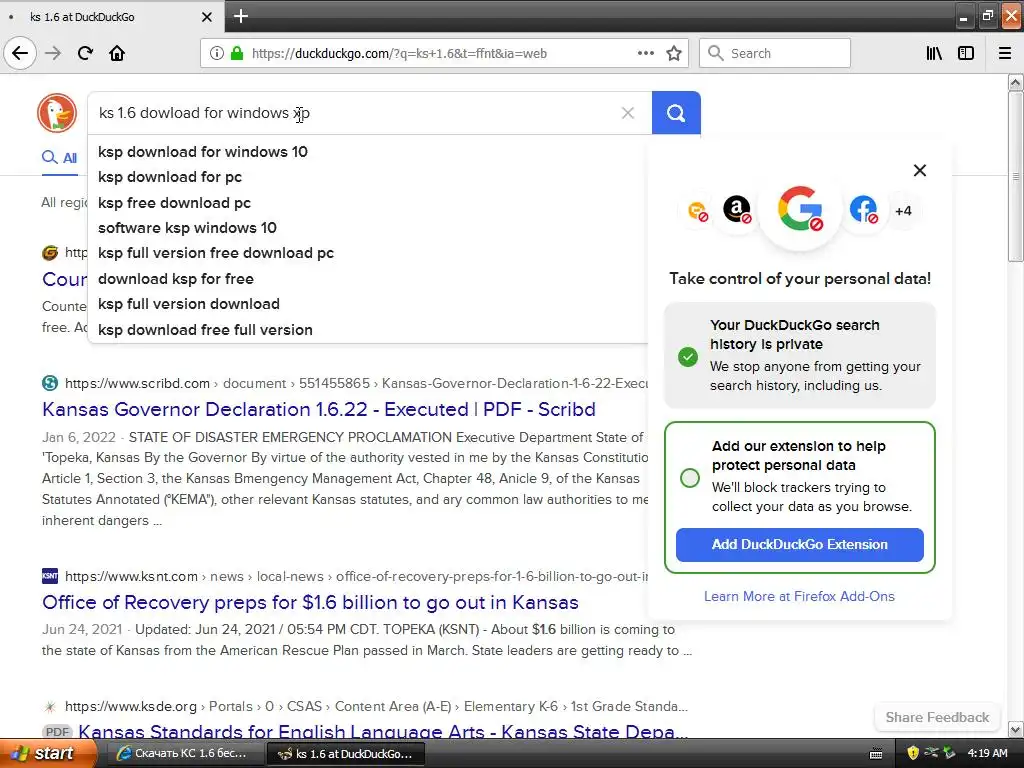Bookmark this page with the star

coord(674,53)
